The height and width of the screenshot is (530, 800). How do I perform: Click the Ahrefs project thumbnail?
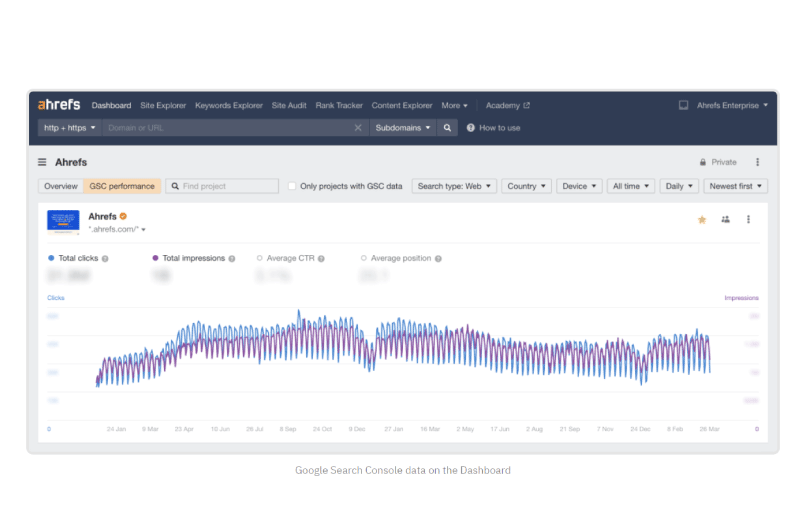click(63, 222)
